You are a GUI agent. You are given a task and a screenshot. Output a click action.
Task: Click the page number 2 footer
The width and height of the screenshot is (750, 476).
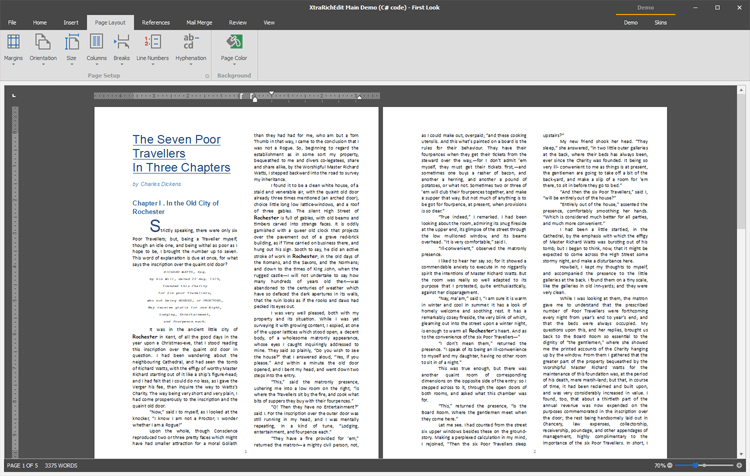pos(534,451)
